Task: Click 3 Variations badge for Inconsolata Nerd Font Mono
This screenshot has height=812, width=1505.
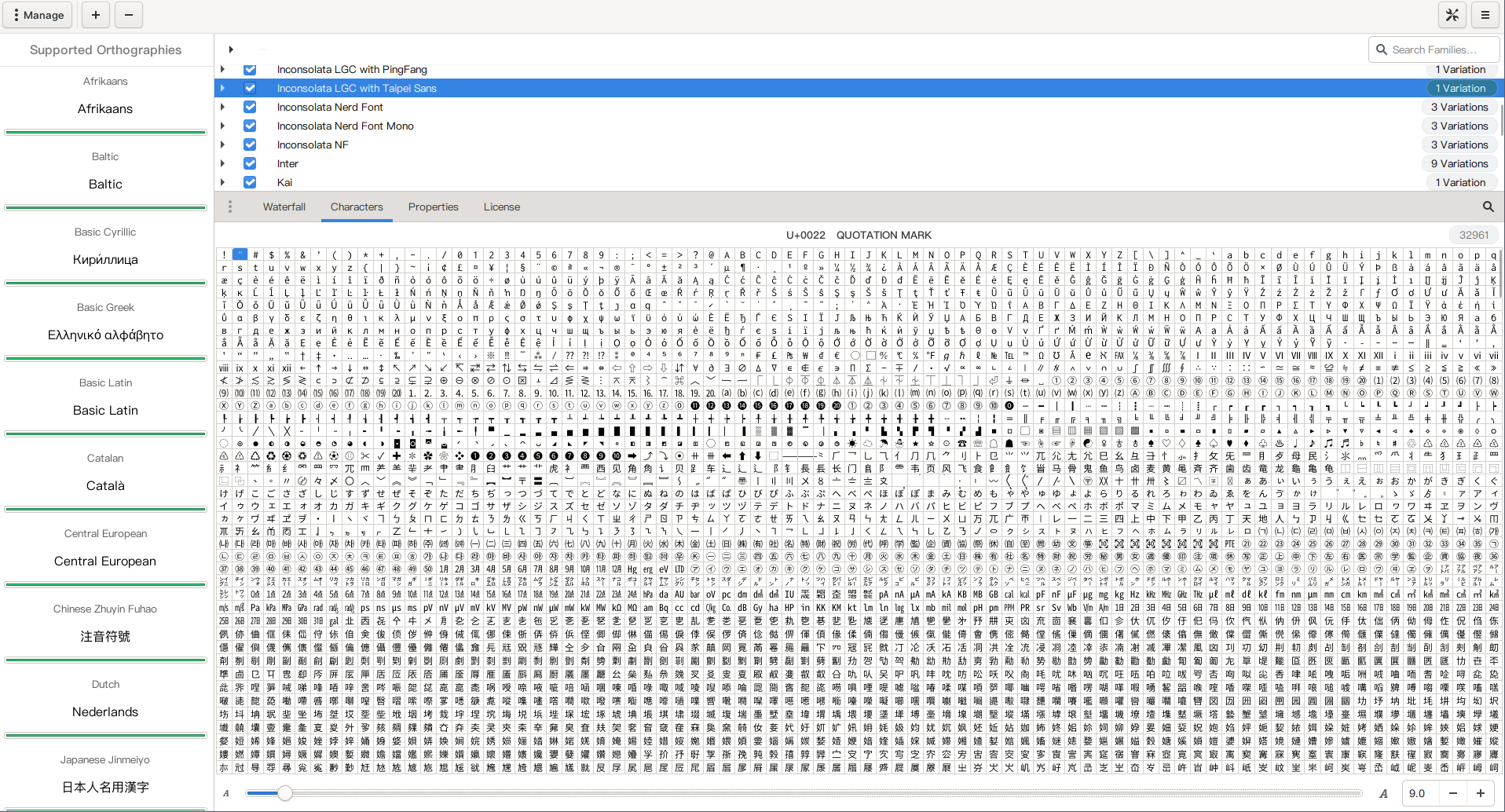Action: click(x=1459, y=126)
